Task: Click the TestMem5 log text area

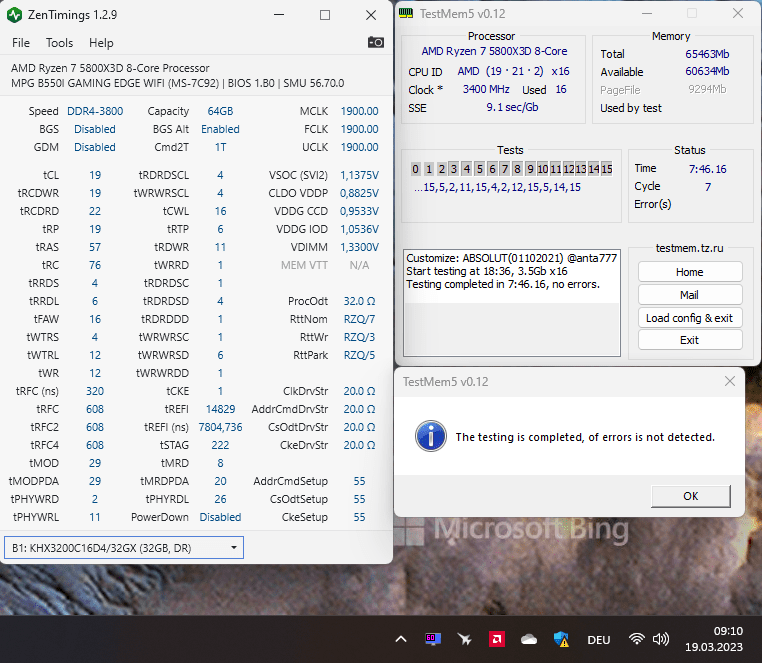Action: pos(512,303)
